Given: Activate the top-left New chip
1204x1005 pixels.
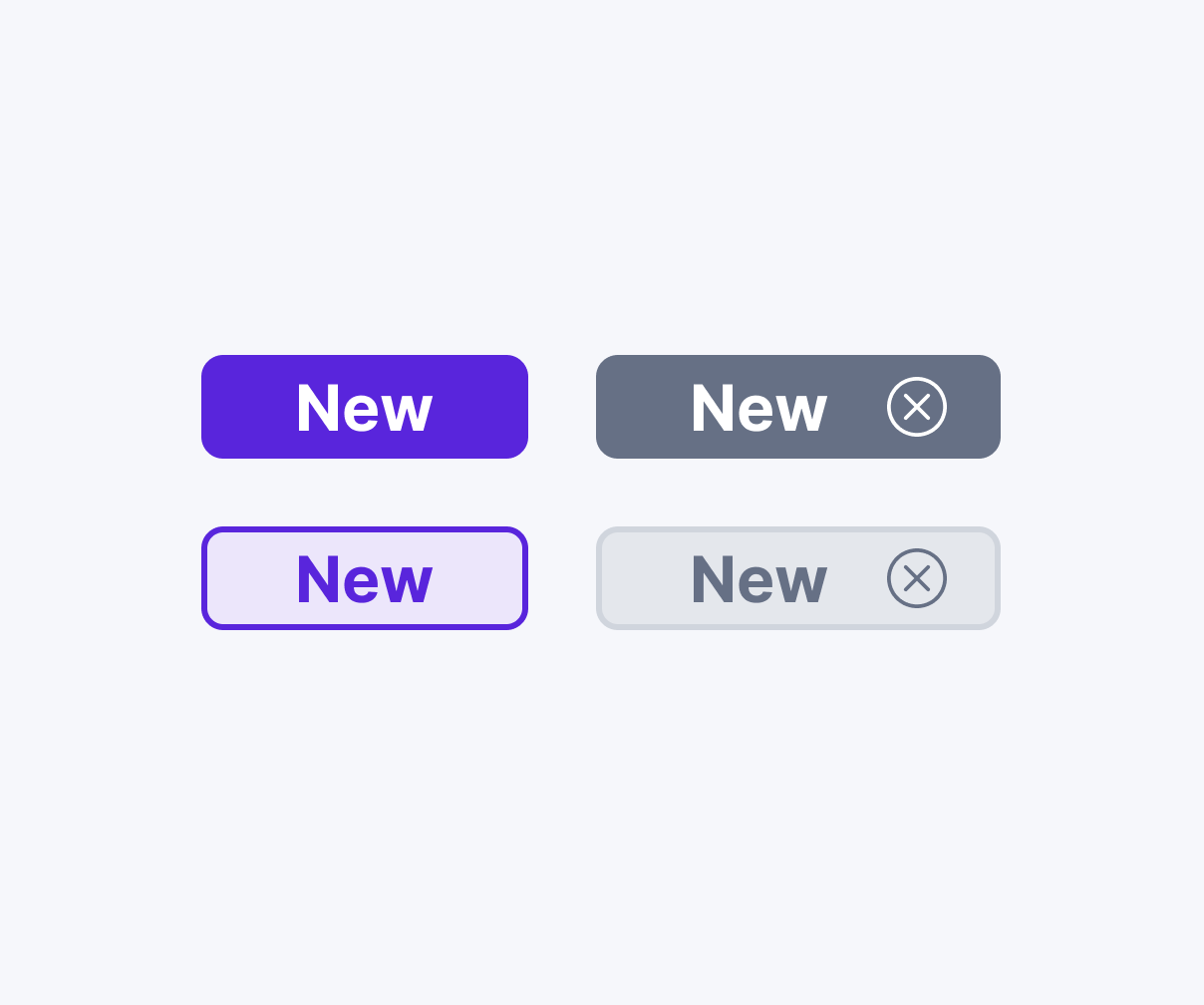Looking at the screenshot, I should coord(364,407).
